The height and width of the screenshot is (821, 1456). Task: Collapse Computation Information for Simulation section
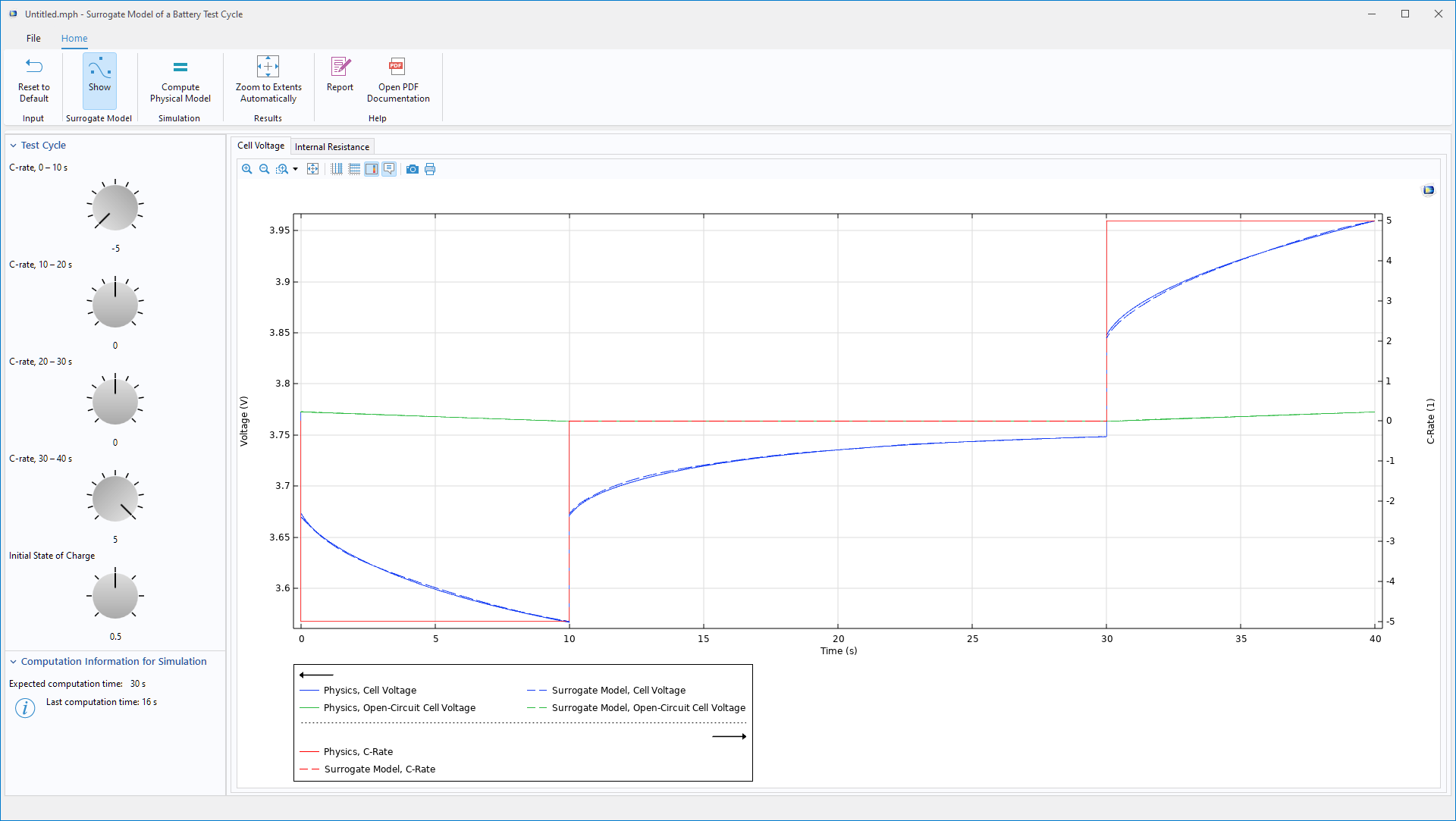pyautogui.click(x=13, y=662)
